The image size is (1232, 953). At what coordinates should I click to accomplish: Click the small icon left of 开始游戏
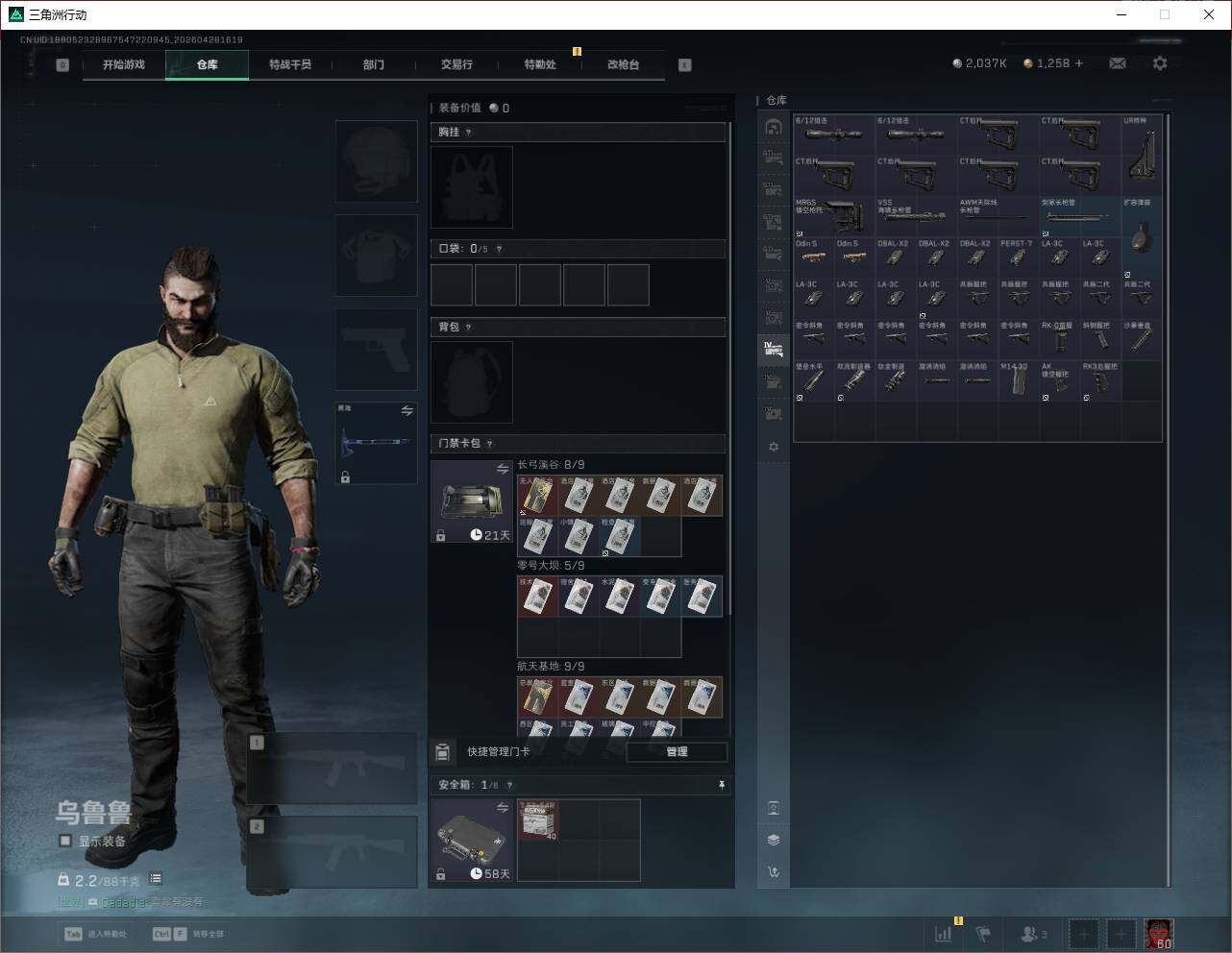click(62, 64)
